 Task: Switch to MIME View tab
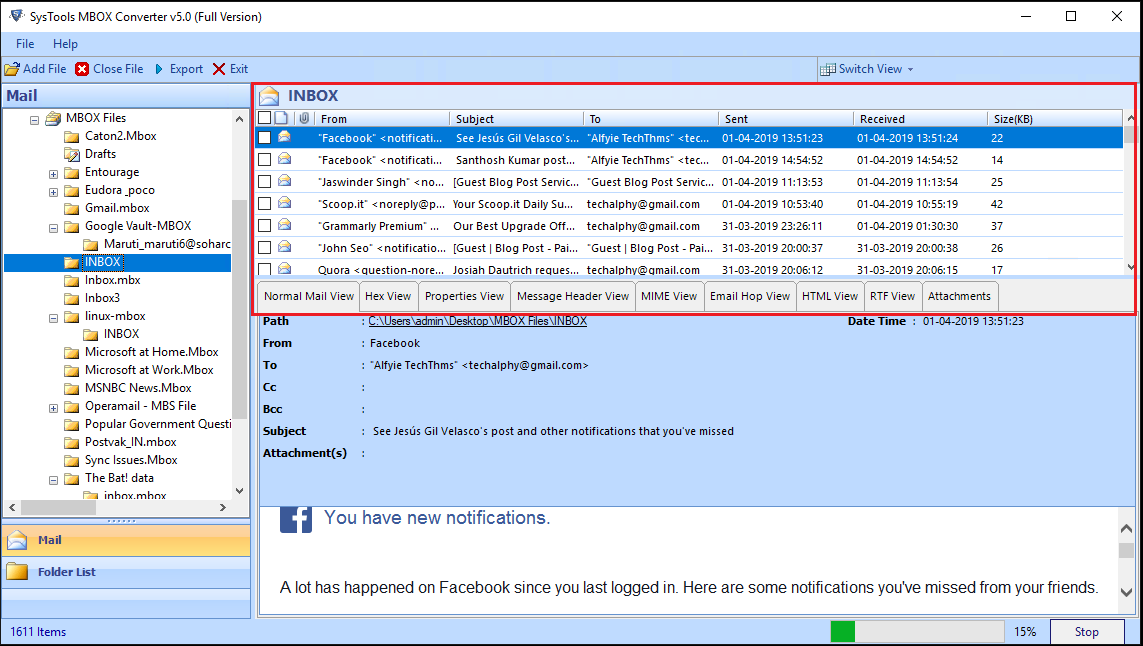(669, 296)
